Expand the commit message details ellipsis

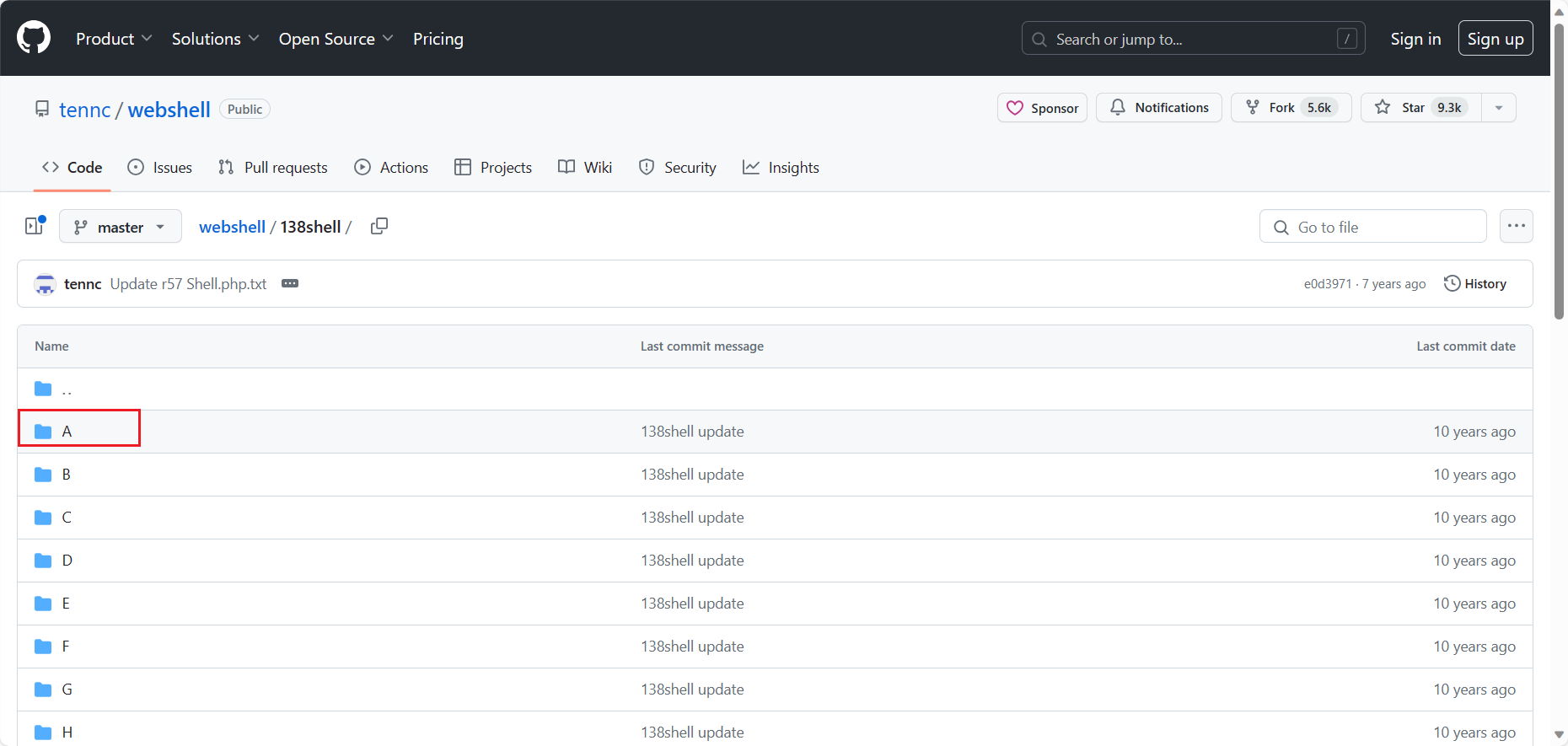coord(290,283)
